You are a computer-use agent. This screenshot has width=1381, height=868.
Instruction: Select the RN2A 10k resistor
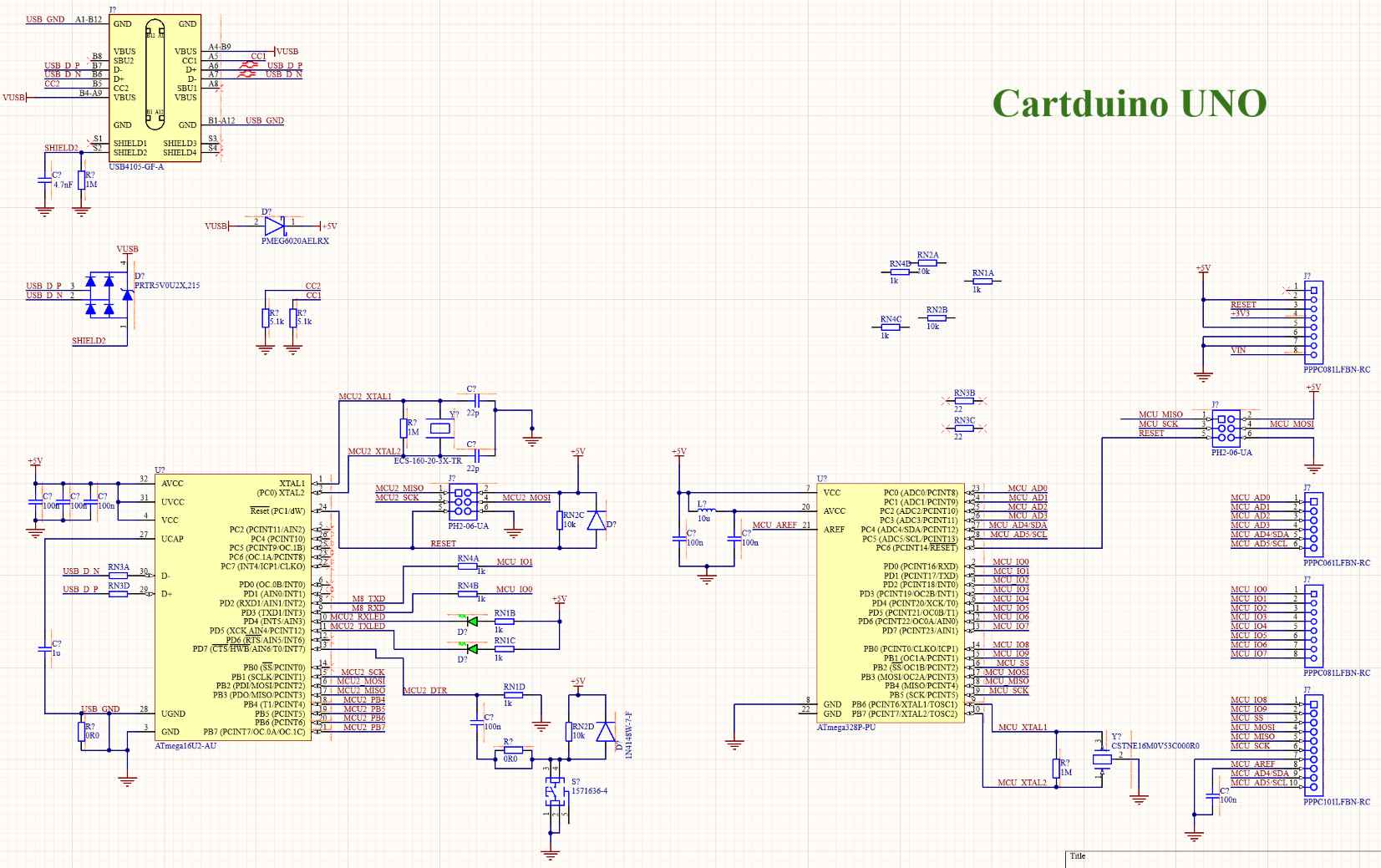927,262
